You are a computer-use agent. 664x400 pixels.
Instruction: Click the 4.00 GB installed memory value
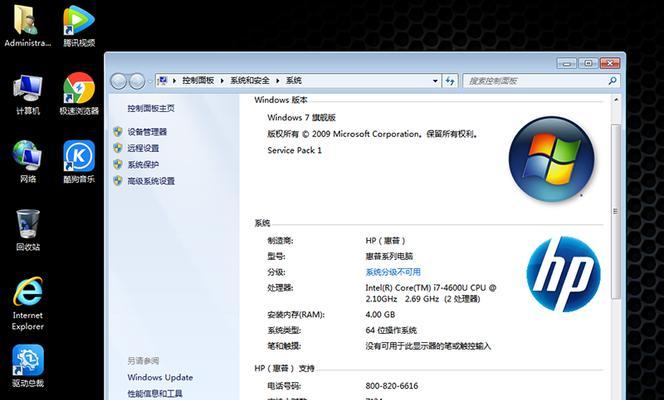pos(380,314)
